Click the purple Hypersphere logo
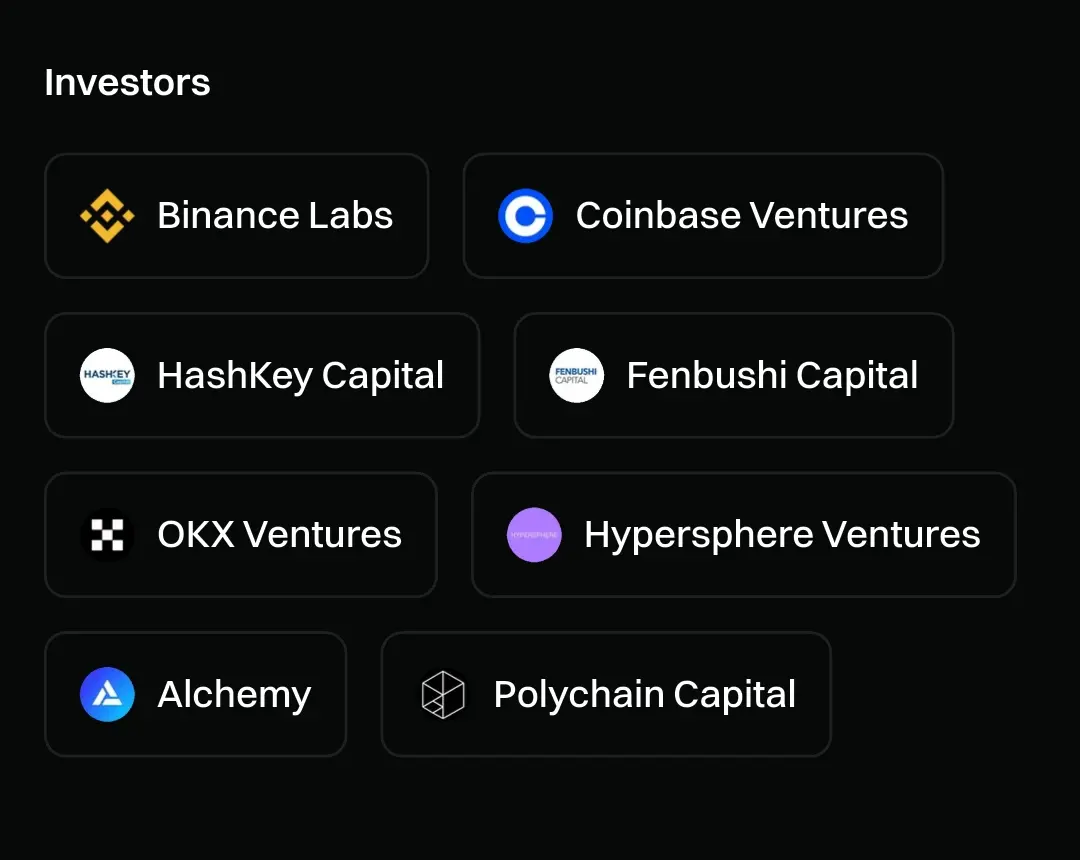Image resolution: width=1080 pixels, height=860 pixels. click(x=534, y=535)
